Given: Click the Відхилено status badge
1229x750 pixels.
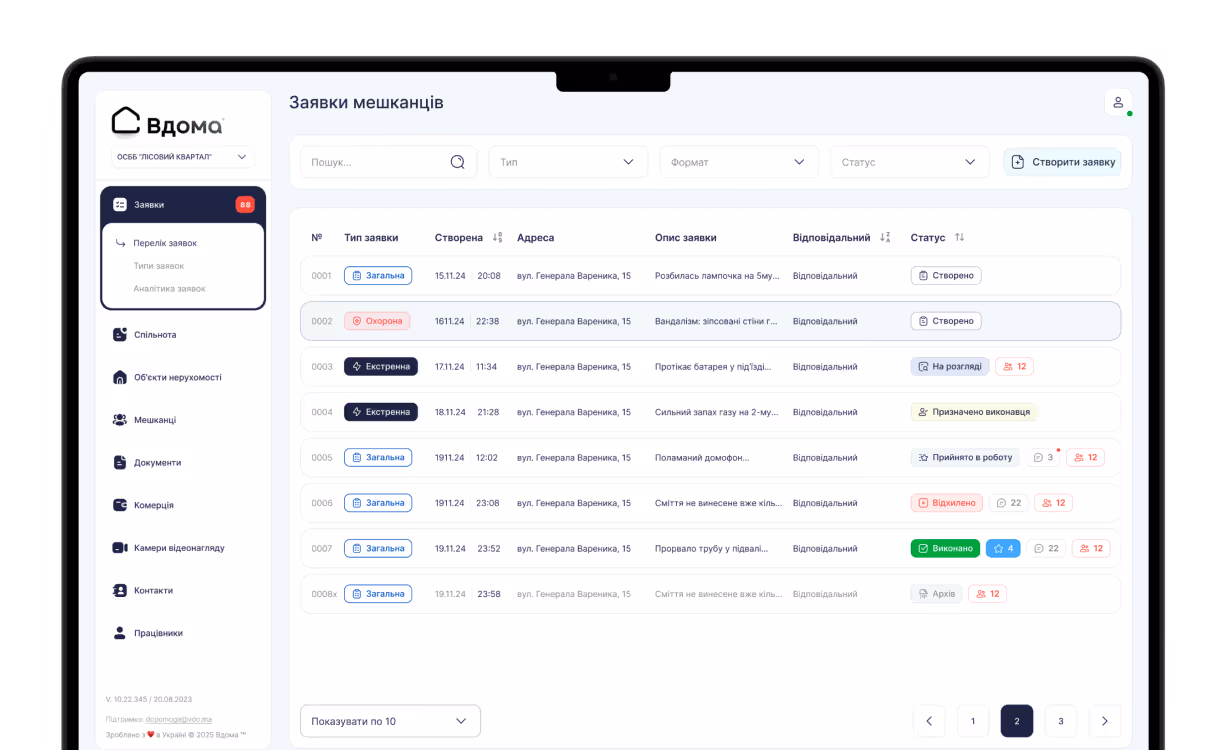Looking at the screenshot, I should click(x=947, y=503).
